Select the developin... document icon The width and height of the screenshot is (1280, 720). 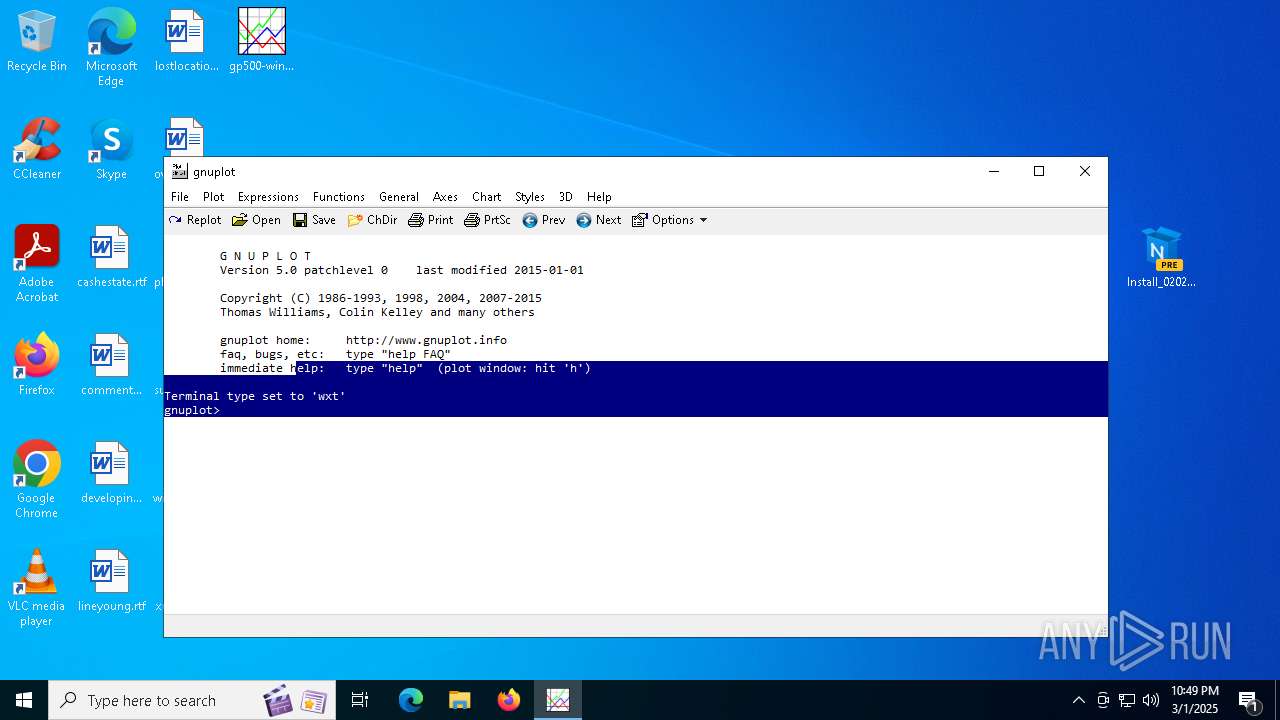click(111, 473)
